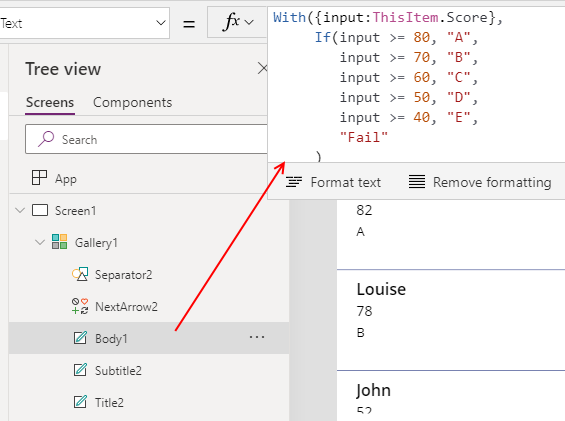Viewport: 565px width, 421px height.
Task: Click the Subtitle2 label icon
Action: 80,370
